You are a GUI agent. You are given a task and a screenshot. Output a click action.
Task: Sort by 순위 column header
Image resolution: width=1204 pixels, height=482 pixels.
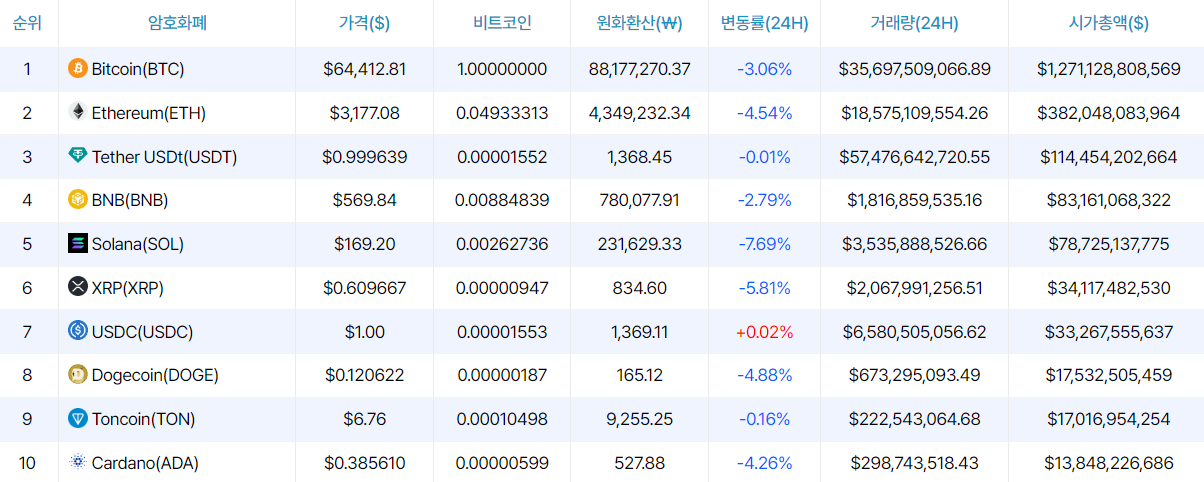[27, 23]
